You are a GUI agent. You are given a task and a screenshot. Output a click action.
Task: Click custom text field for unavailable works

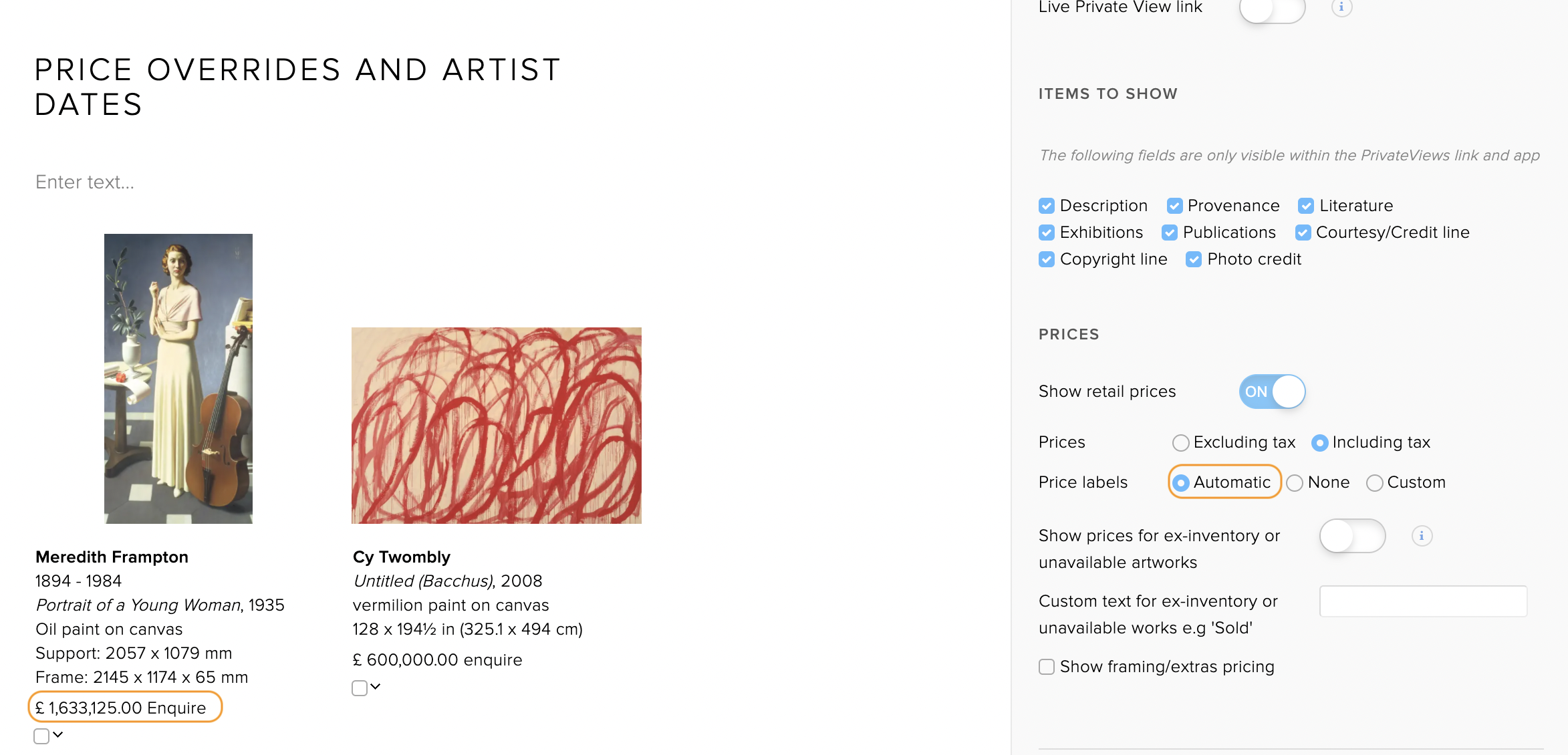[1423, 601]
